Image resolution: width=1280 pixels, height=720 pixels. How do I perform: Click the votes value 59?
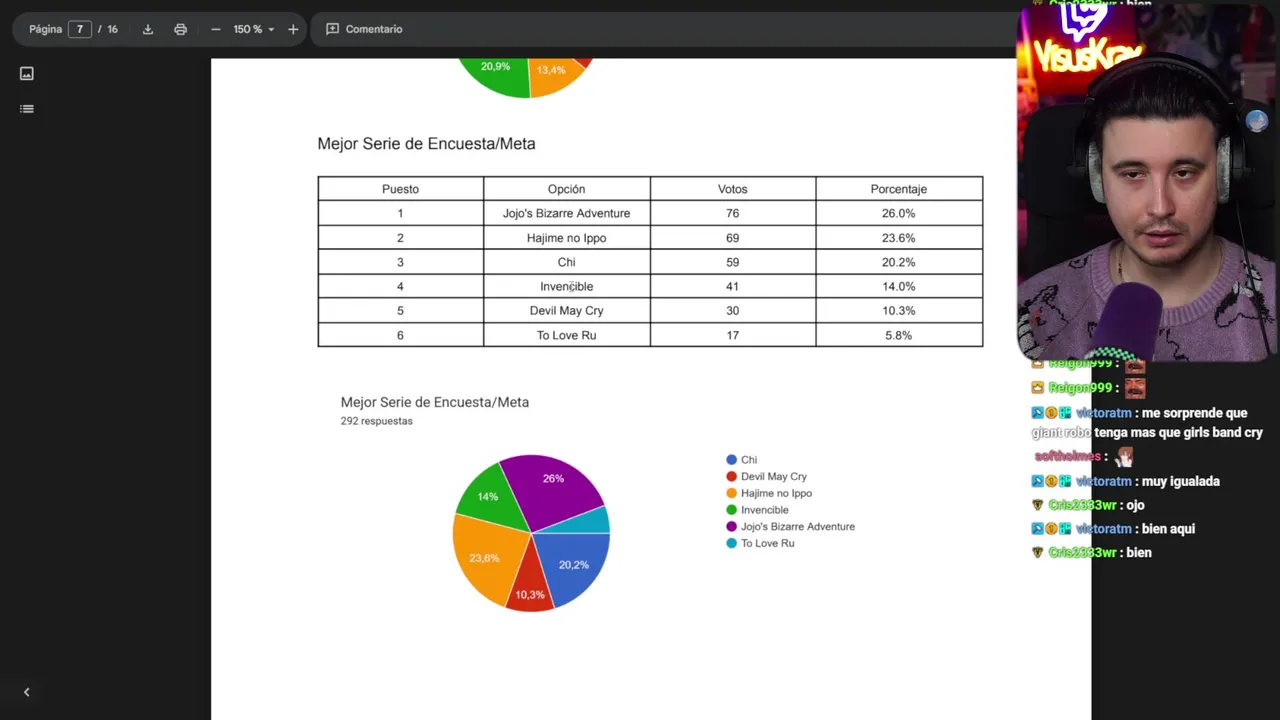732,262
